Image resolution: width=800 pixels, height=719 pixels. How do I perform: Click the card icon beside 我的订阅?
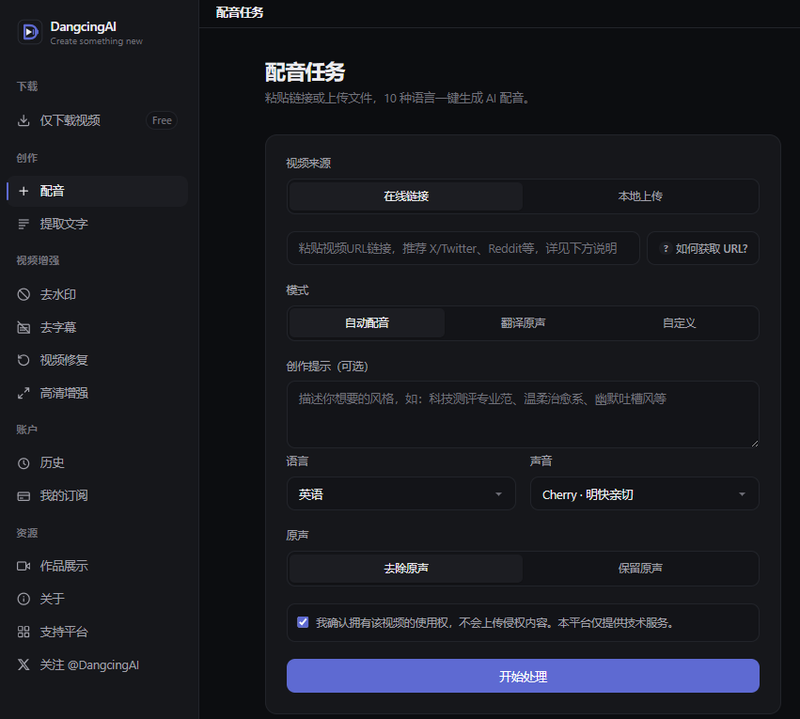(x=23, y=496)
